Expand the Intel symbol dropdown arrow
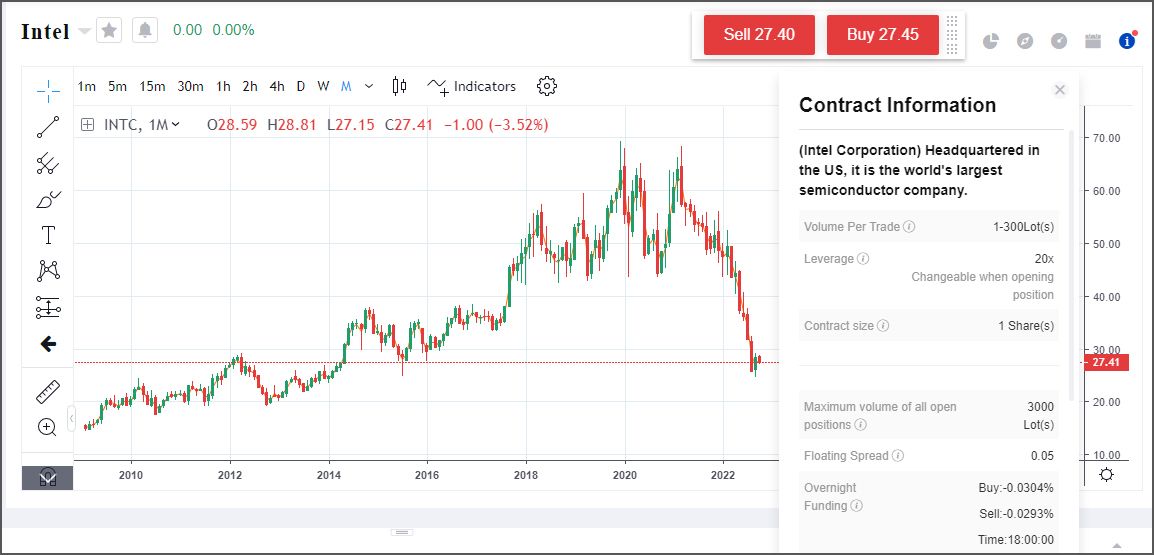The image size is (1154, 555). 84,31
